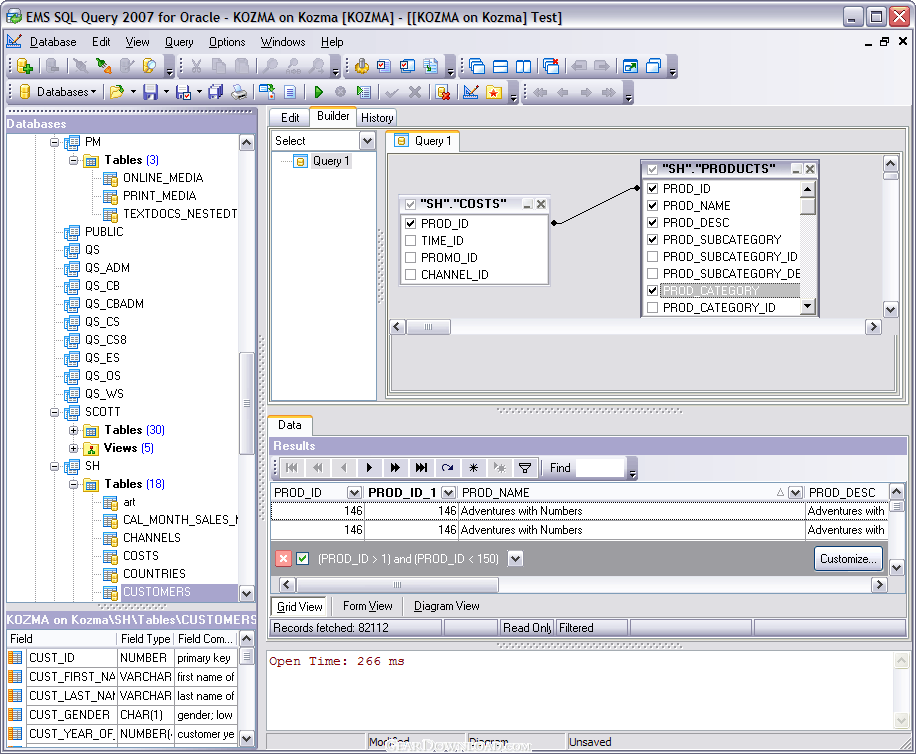Click the horizontal scrollbar thumb in builder diagram
This screenshot has width=916, height=754.
click(x=428, y=327)
